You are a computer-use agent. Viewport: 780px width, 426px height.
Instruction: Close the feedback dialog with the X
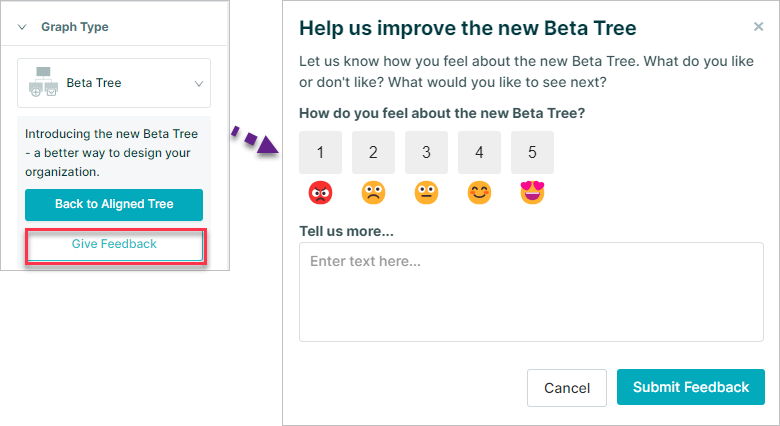758,26
